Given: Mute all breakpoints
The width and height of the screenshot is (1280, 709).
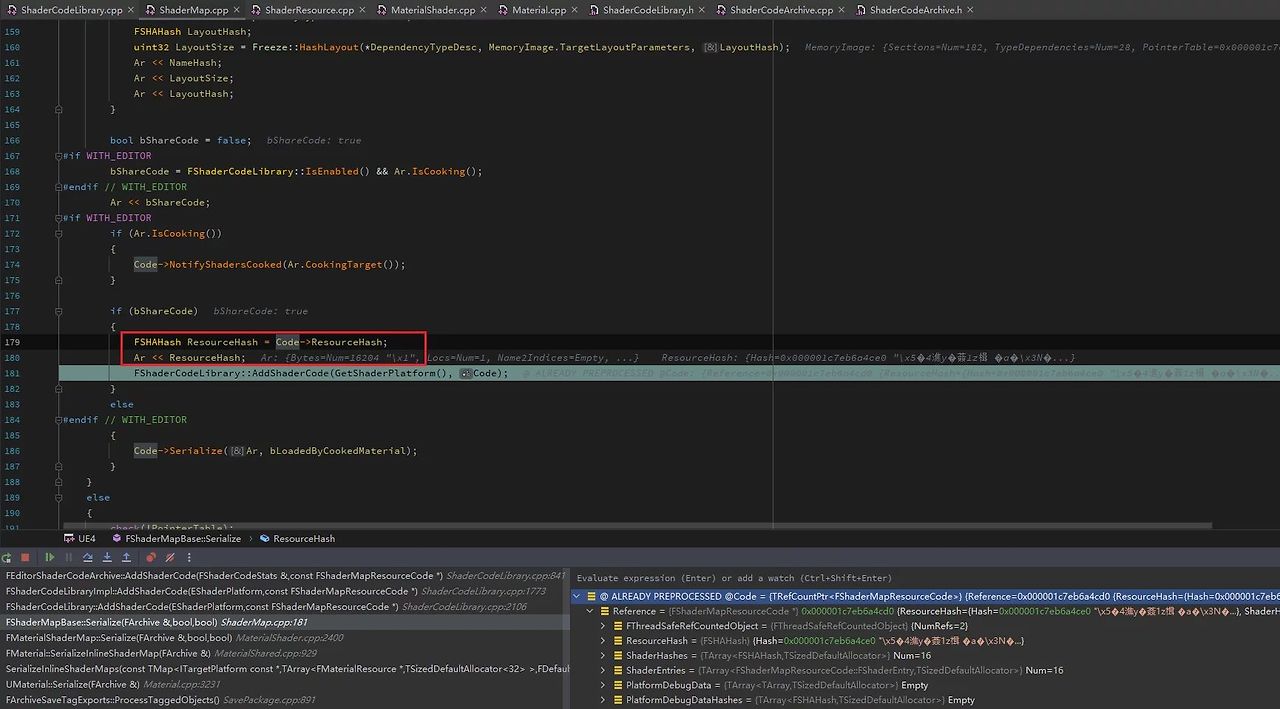Looking at the screenshot, I should (170, 557).
